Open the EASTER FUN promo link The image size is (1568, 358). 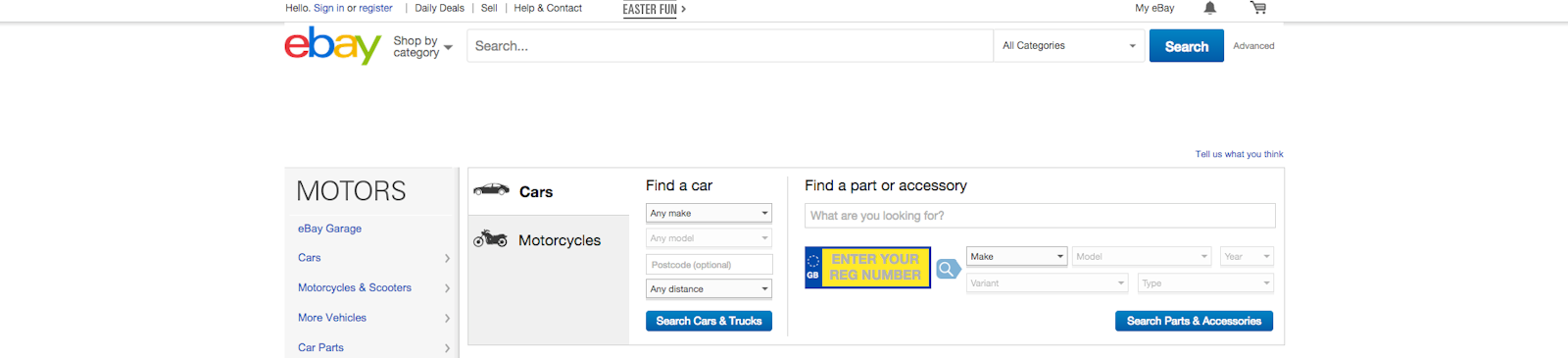click(654, 10)
